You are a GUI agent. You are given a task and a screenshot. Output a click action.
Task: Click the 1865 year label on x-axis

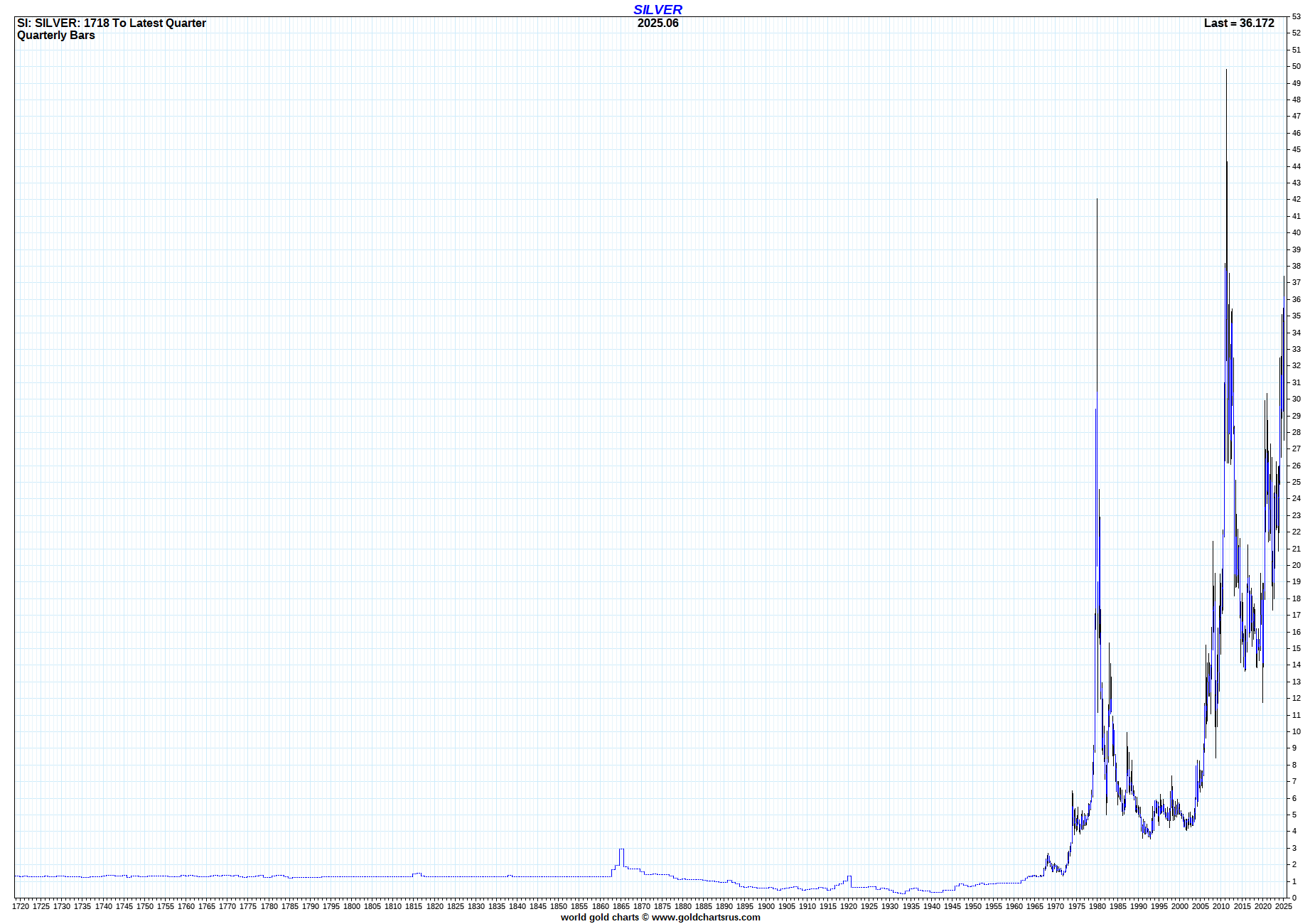[x=621, y=906]
